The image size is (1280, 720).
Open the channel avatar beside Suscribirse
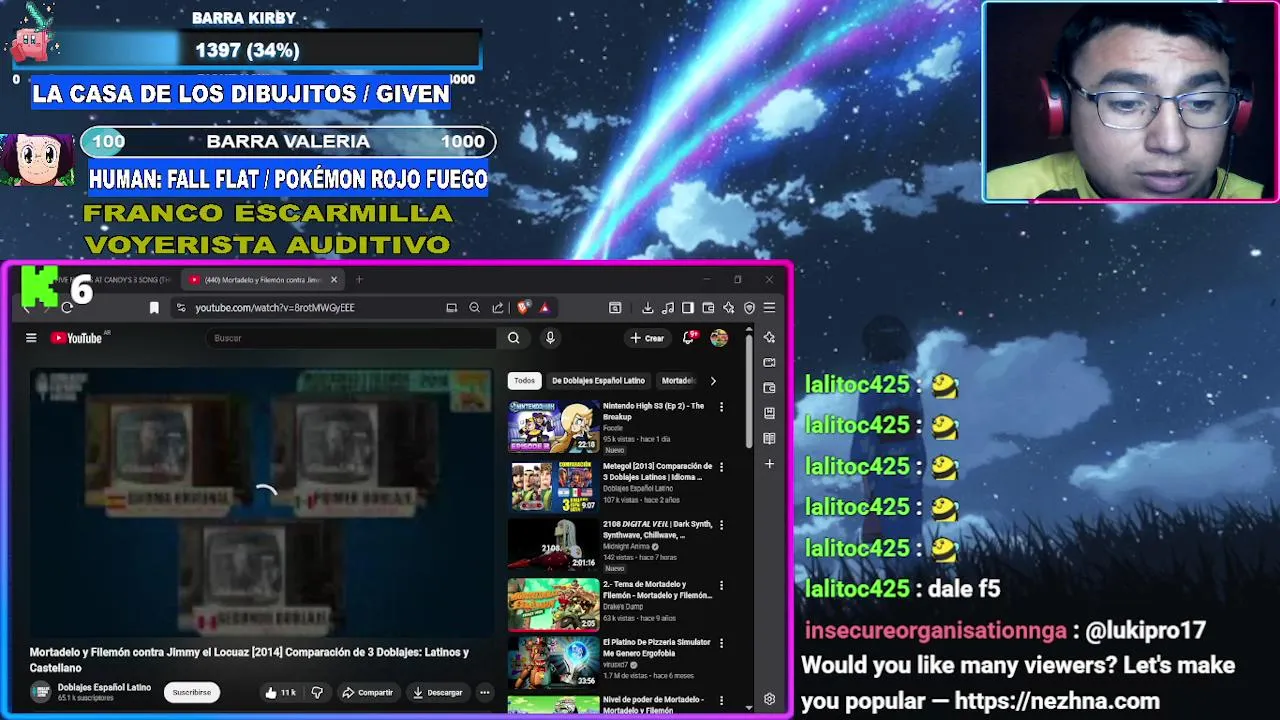click(x=40, y=692)
